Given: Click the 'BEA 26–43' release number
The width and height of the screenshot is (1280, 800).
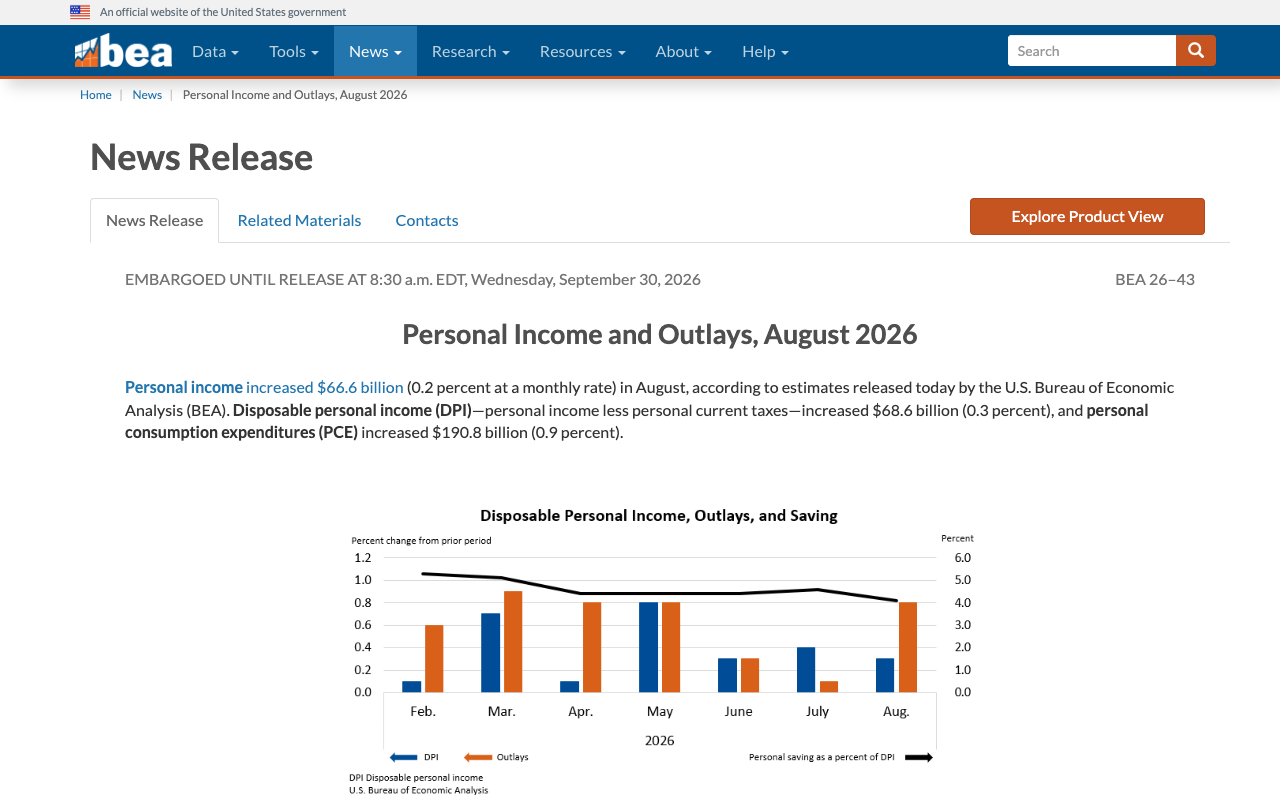Looking at the screenshot, I should click(x=1155, y=279).
